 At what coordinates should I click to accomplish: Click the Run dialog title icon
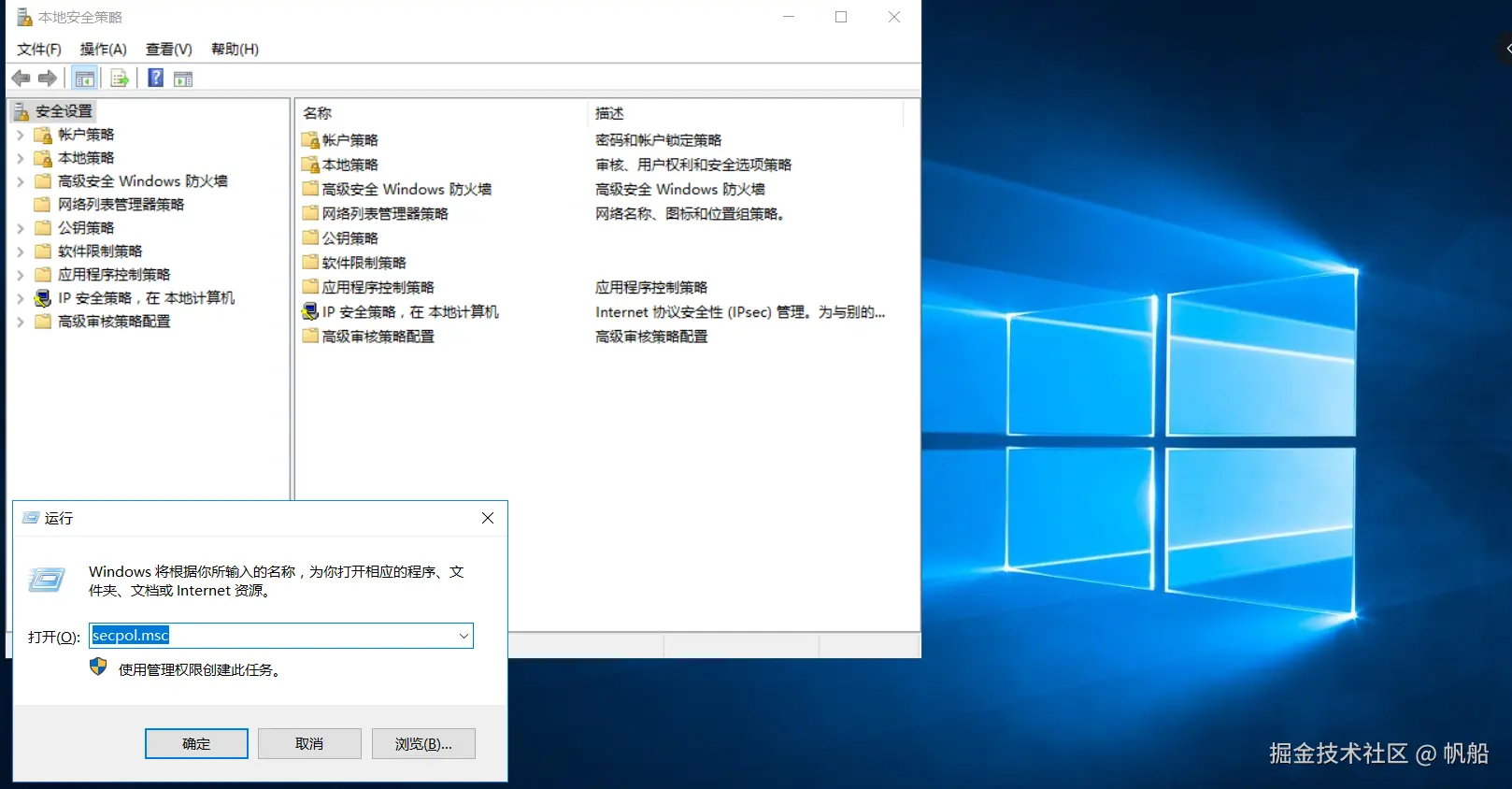pyautogui.click(x=31, y=518)
